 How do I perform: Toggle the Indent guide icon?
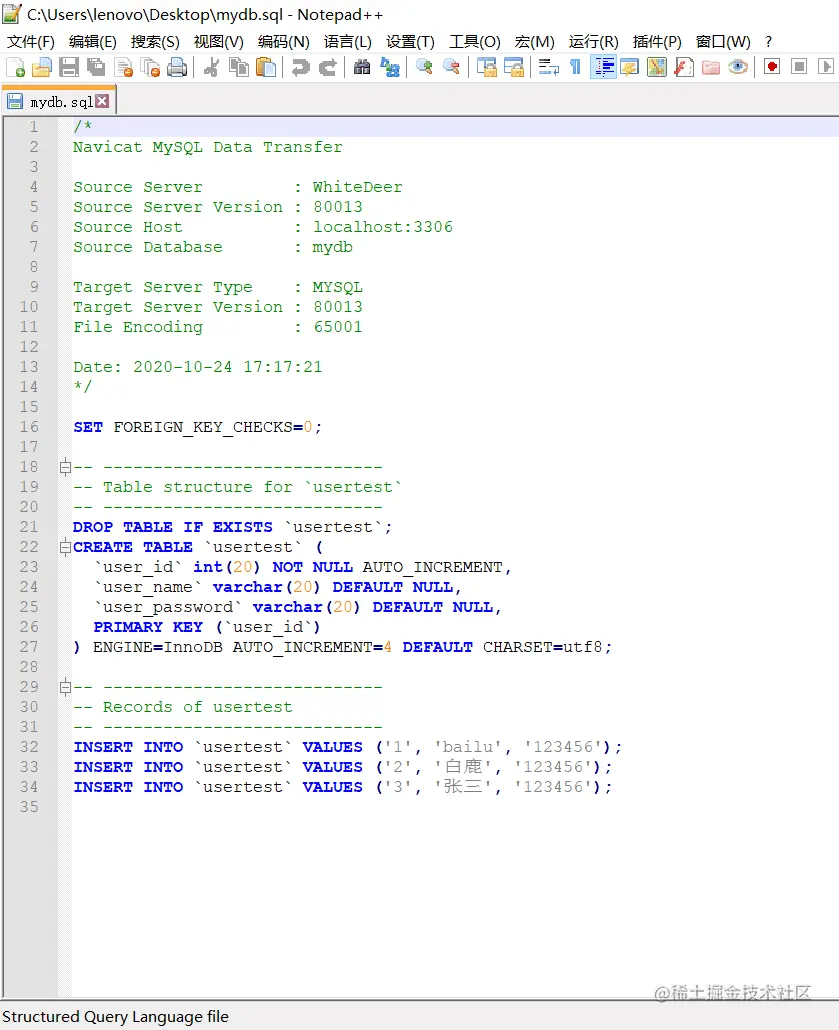[603, 67]
